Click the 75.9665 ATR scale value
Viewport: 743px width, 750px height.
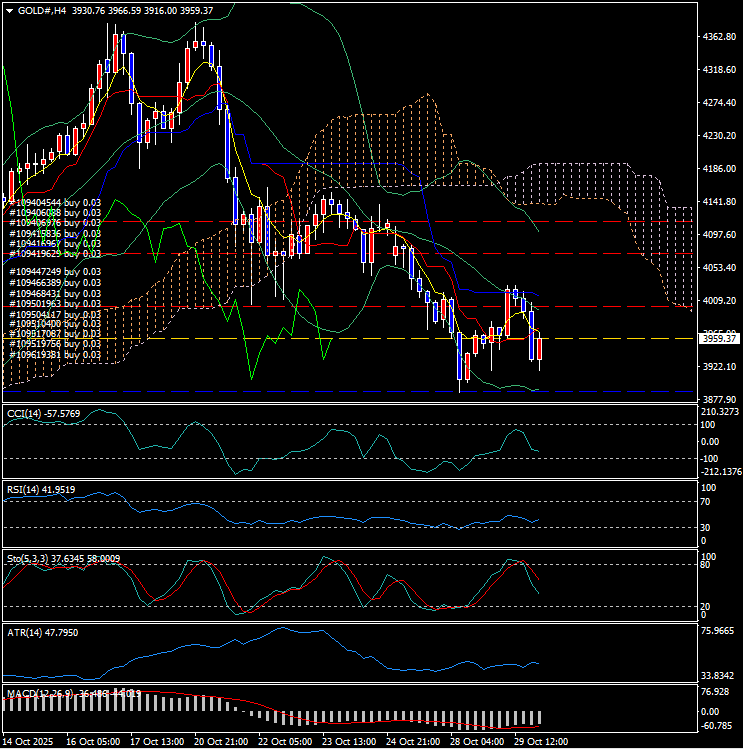point(720,632)
